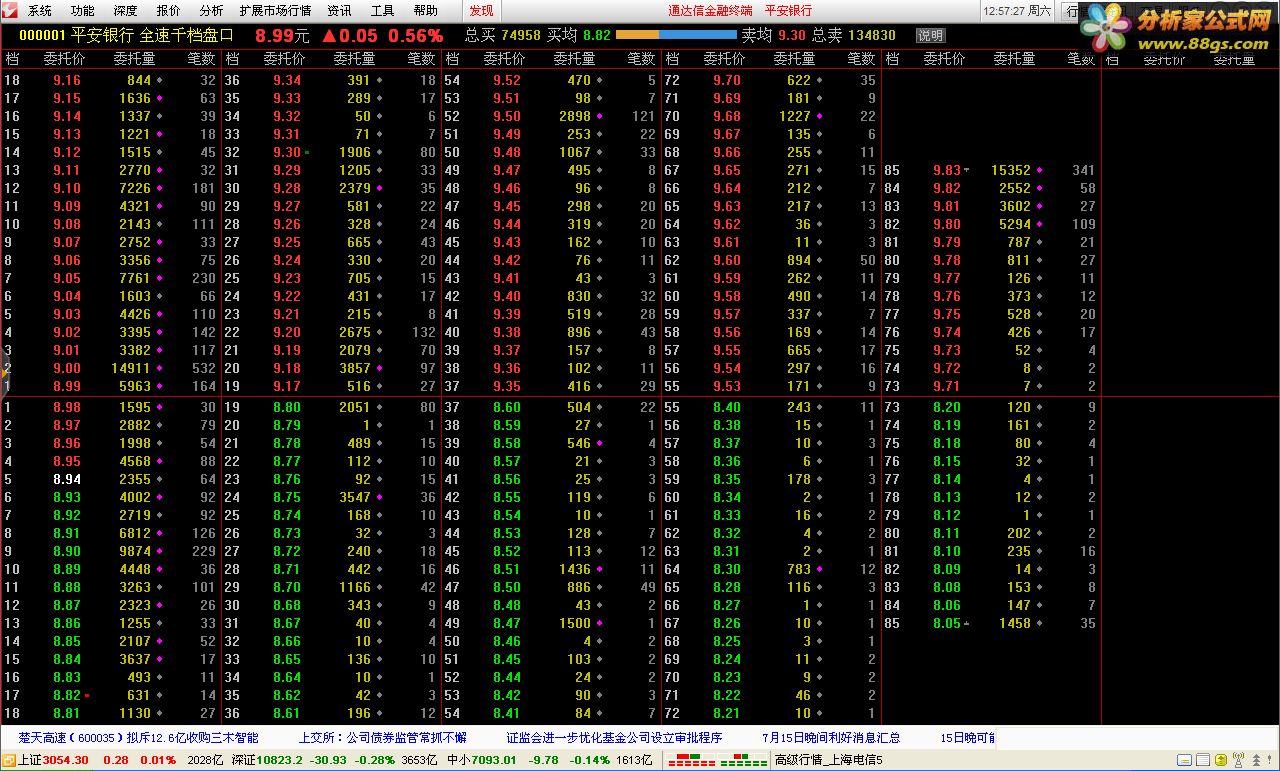Select the buy volume 3547

[x=355, y=497]
